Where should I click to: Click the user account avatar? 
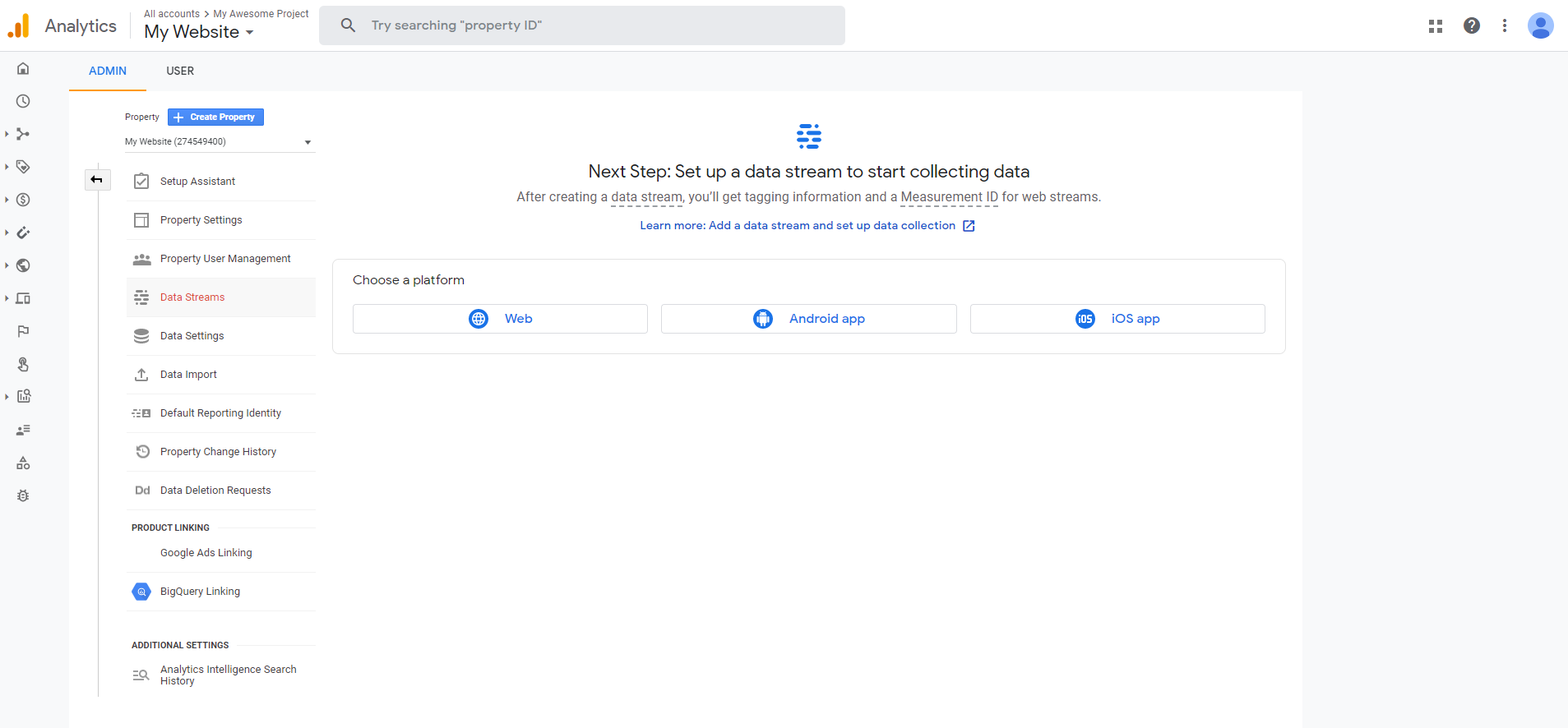click(1541, 25)
